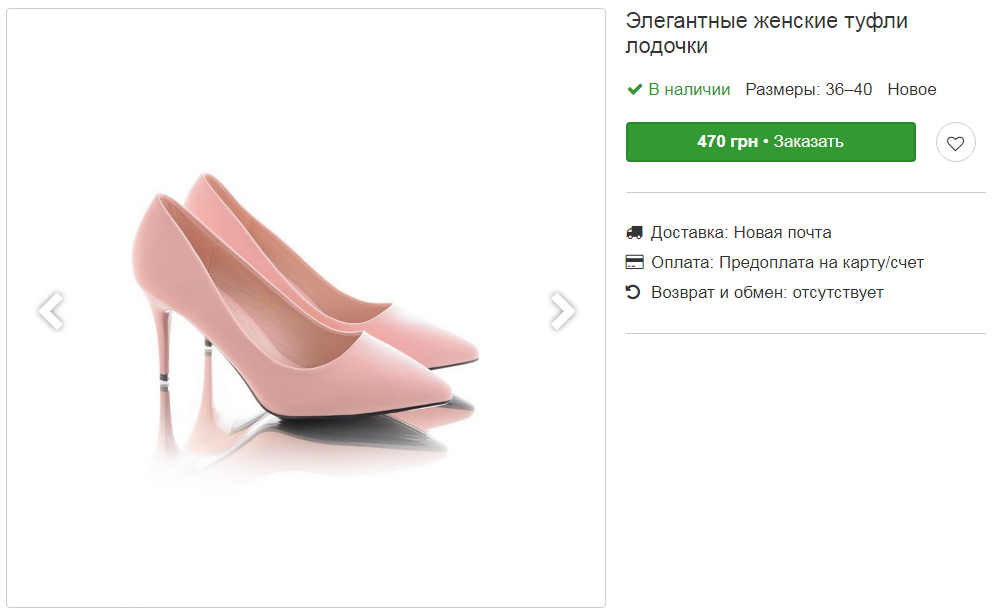Select the Размеры: 36–40 size text
The image size is (995, 612).
coord(808,90)
